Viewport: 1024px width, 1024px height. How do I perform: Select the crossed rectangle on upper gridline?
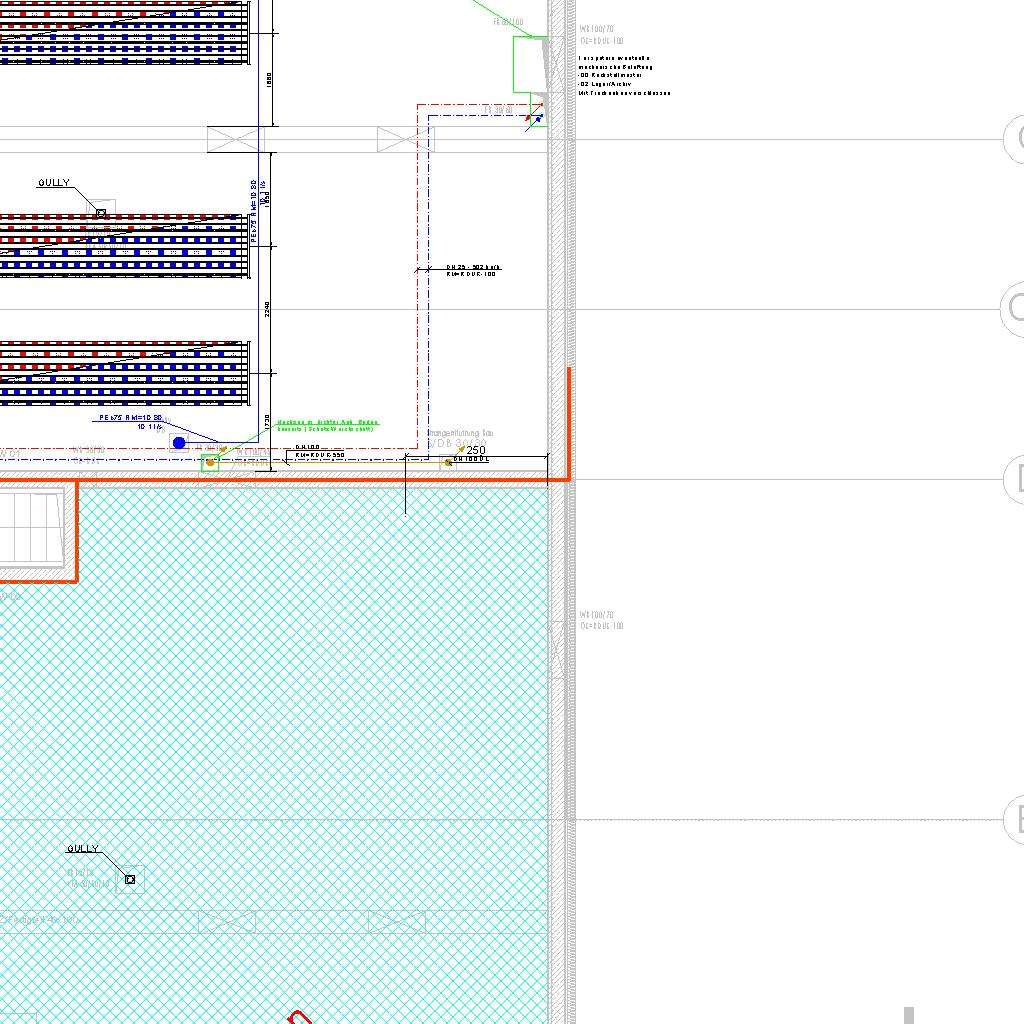236,139
